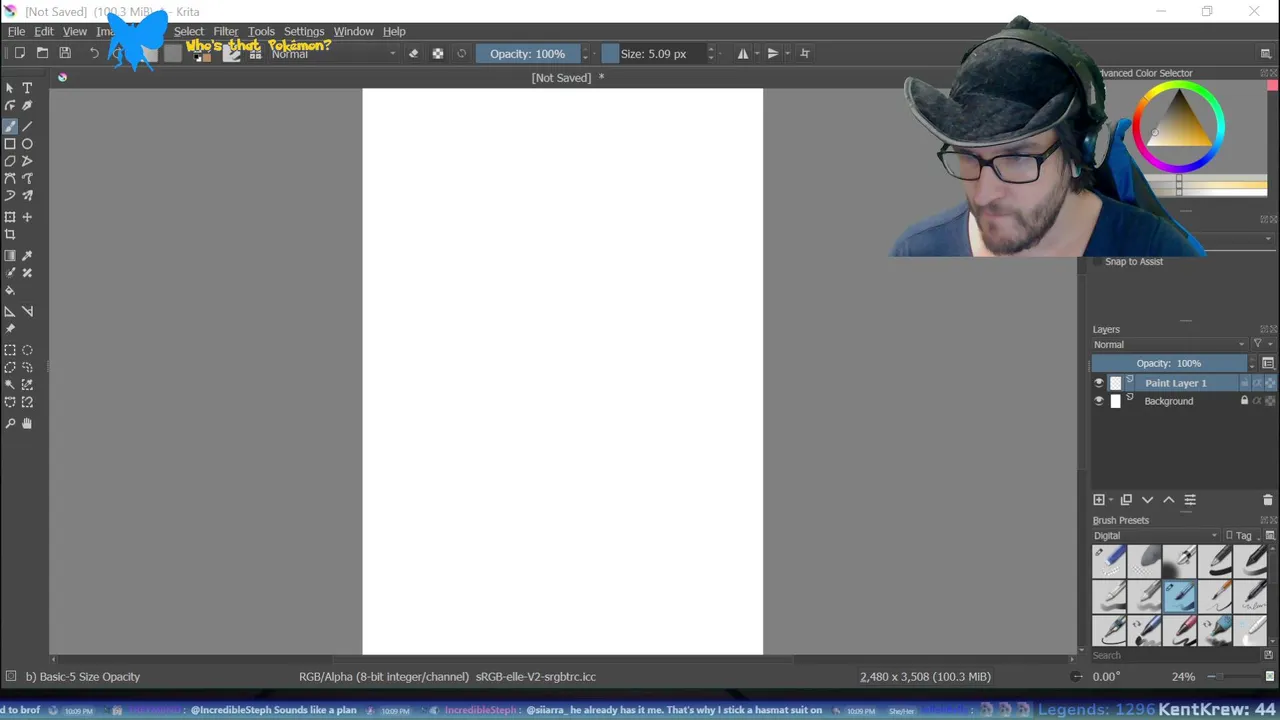The image size is (1280, 720).
Task: Select the Move tool
Action: coord(27,217)
